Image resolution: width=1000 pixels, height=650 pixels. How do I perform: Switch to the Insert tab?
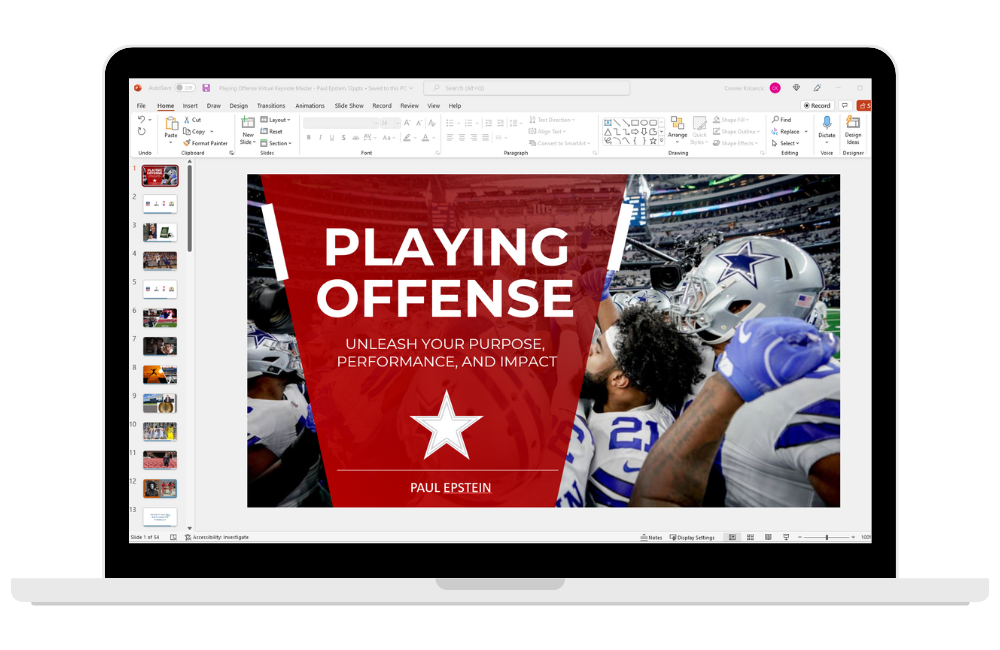coord(190,106)
